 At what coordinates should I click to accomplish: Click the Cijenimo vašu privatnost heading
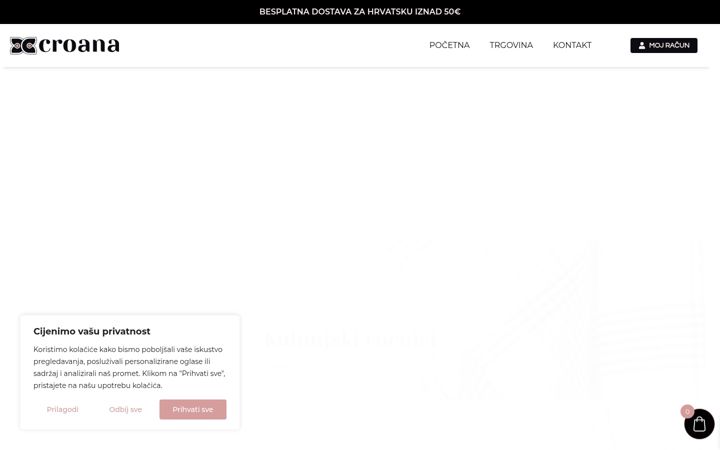click(92, 331)
